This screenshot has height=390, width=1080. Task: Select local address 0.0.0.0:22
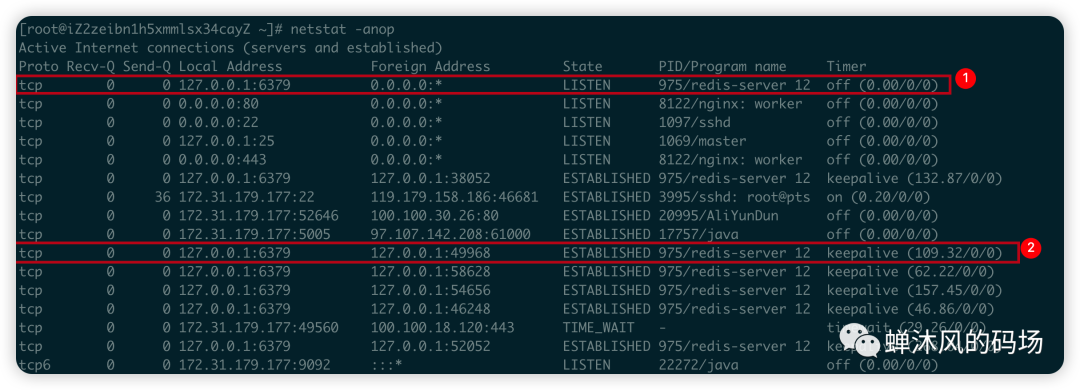point(218,123)
